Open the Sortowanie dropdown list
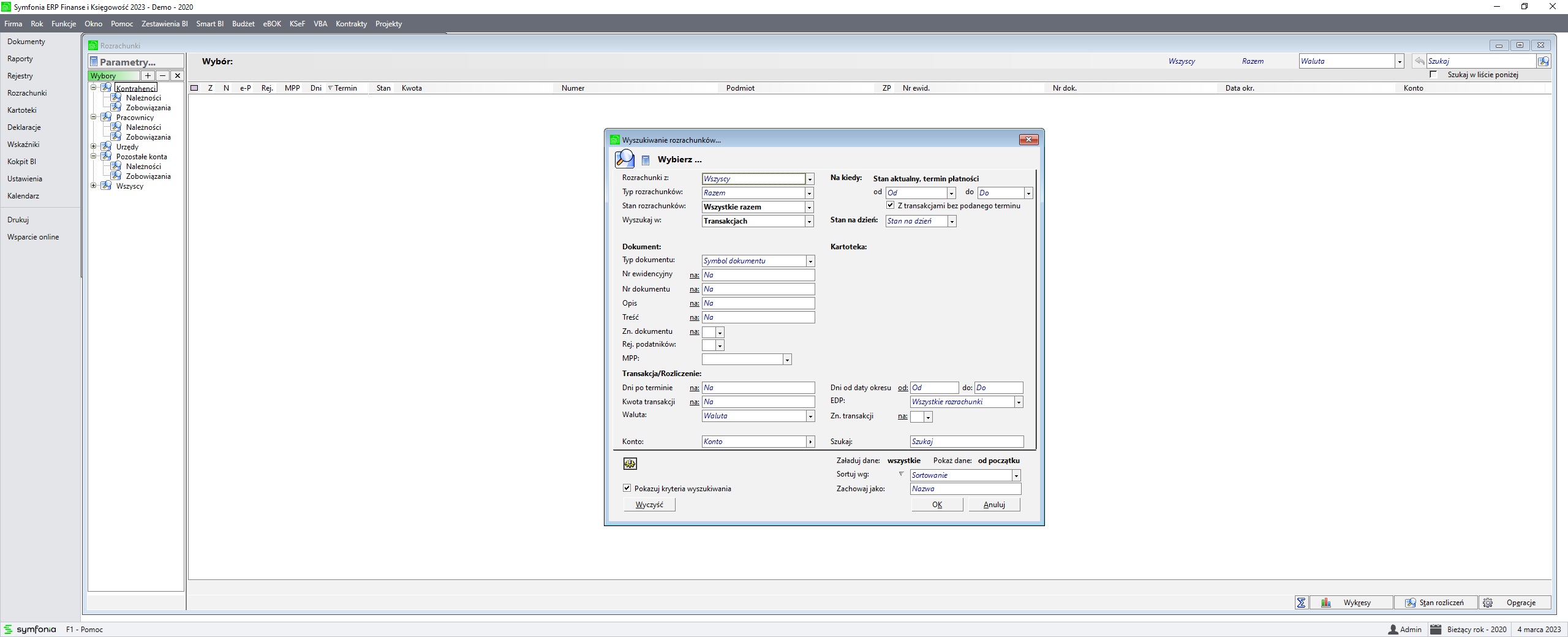1568x637 pixels. [x=1016, y=475]
